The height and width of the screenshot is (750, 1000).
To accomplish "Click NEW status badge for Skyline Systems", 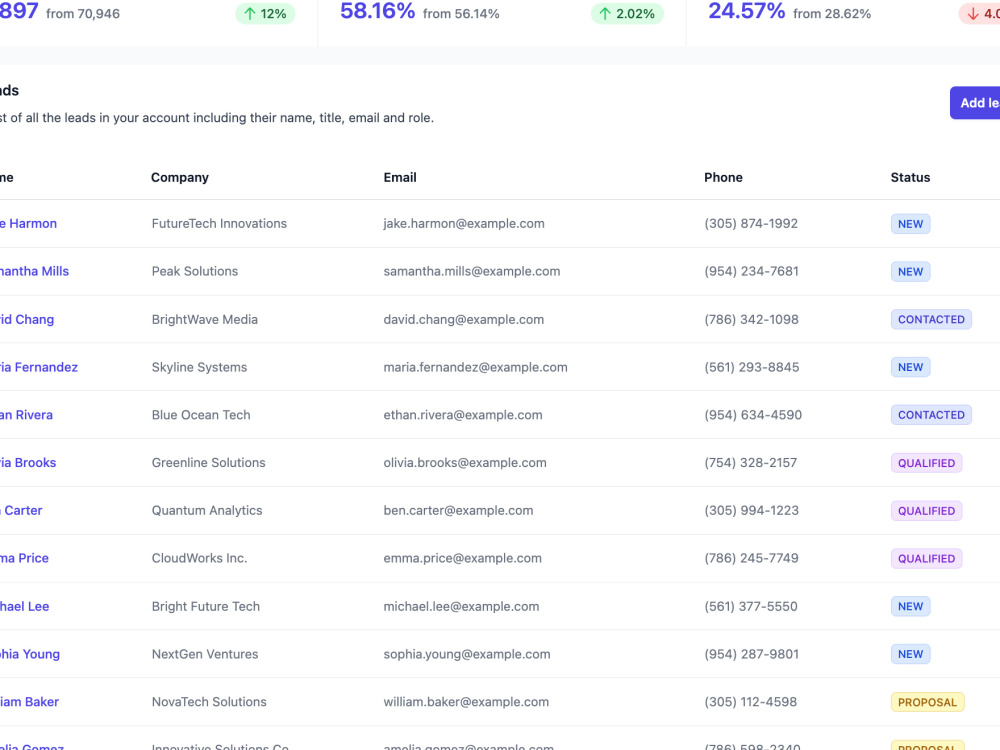I will pyautogui.click(x=910, y=367).
